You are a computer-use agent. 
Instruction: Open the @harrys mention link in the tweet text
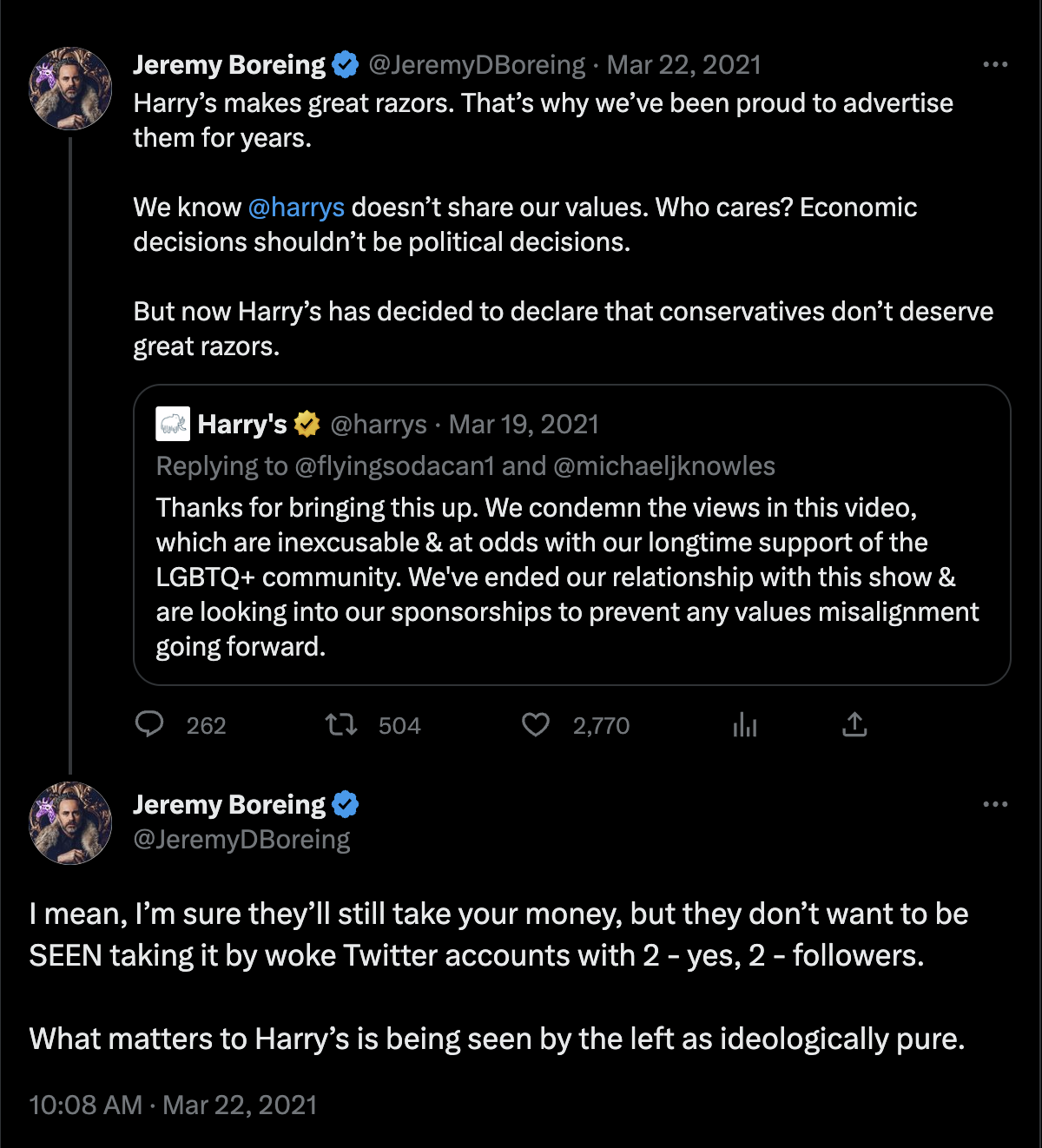click(x=297, y=208)
